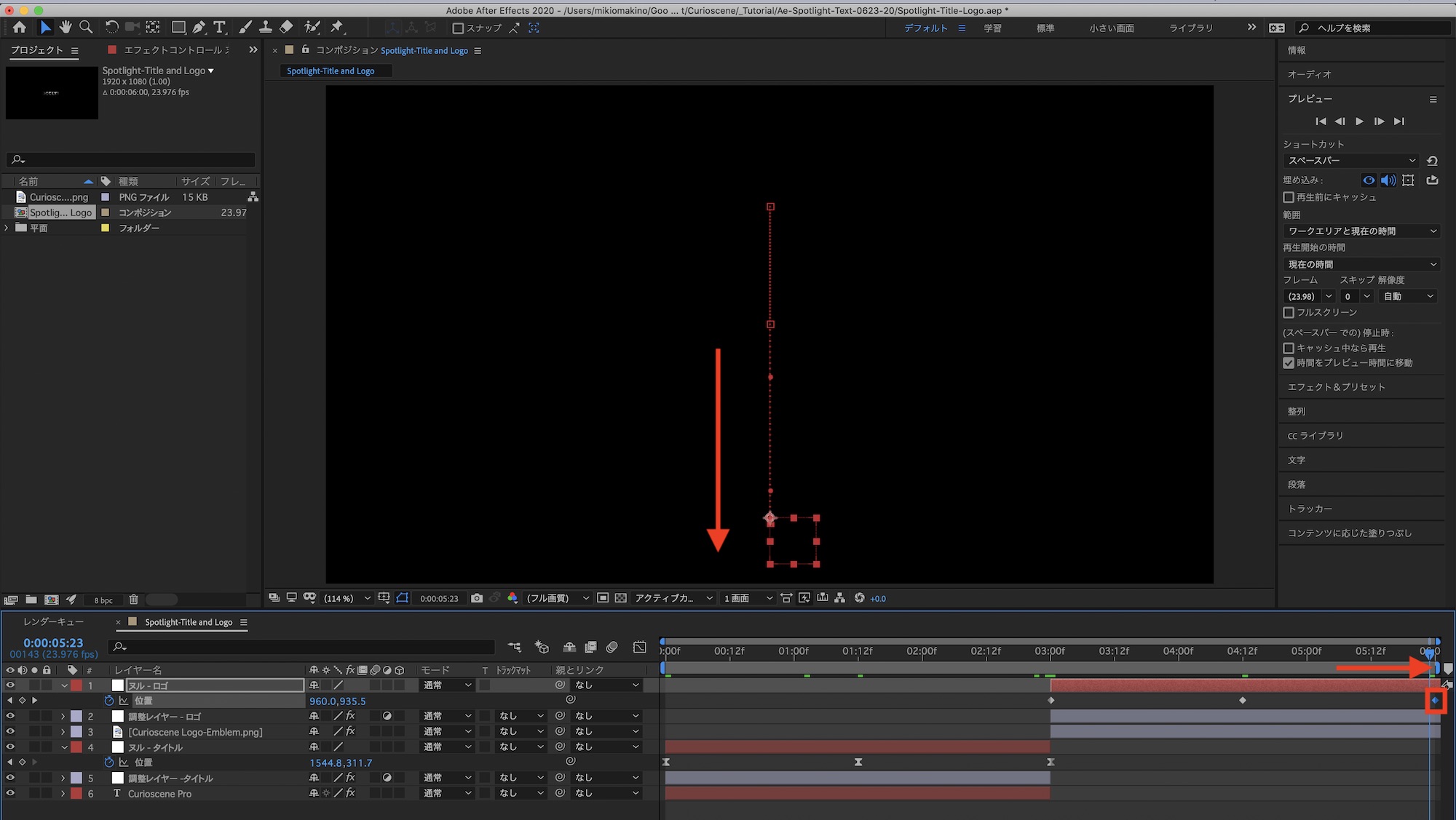Switch to the 学習 workspace
This screenshot has height=820, width=1456.
coord(992,28)
